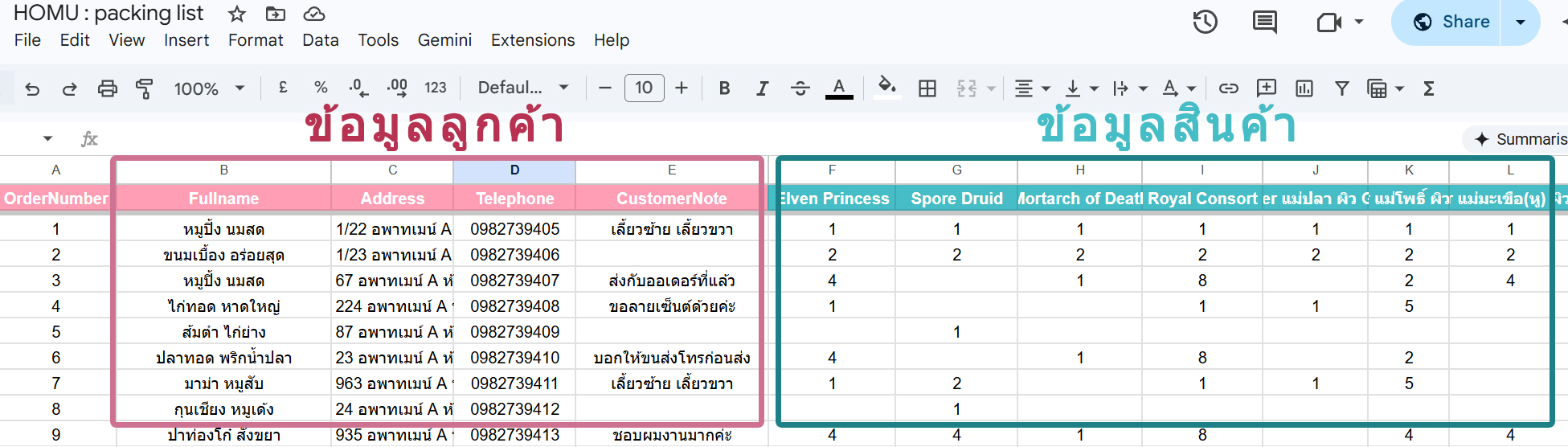1568x447 pixels.
Task: Click the Undo arrow icon
Action: [x=32, y=88]
